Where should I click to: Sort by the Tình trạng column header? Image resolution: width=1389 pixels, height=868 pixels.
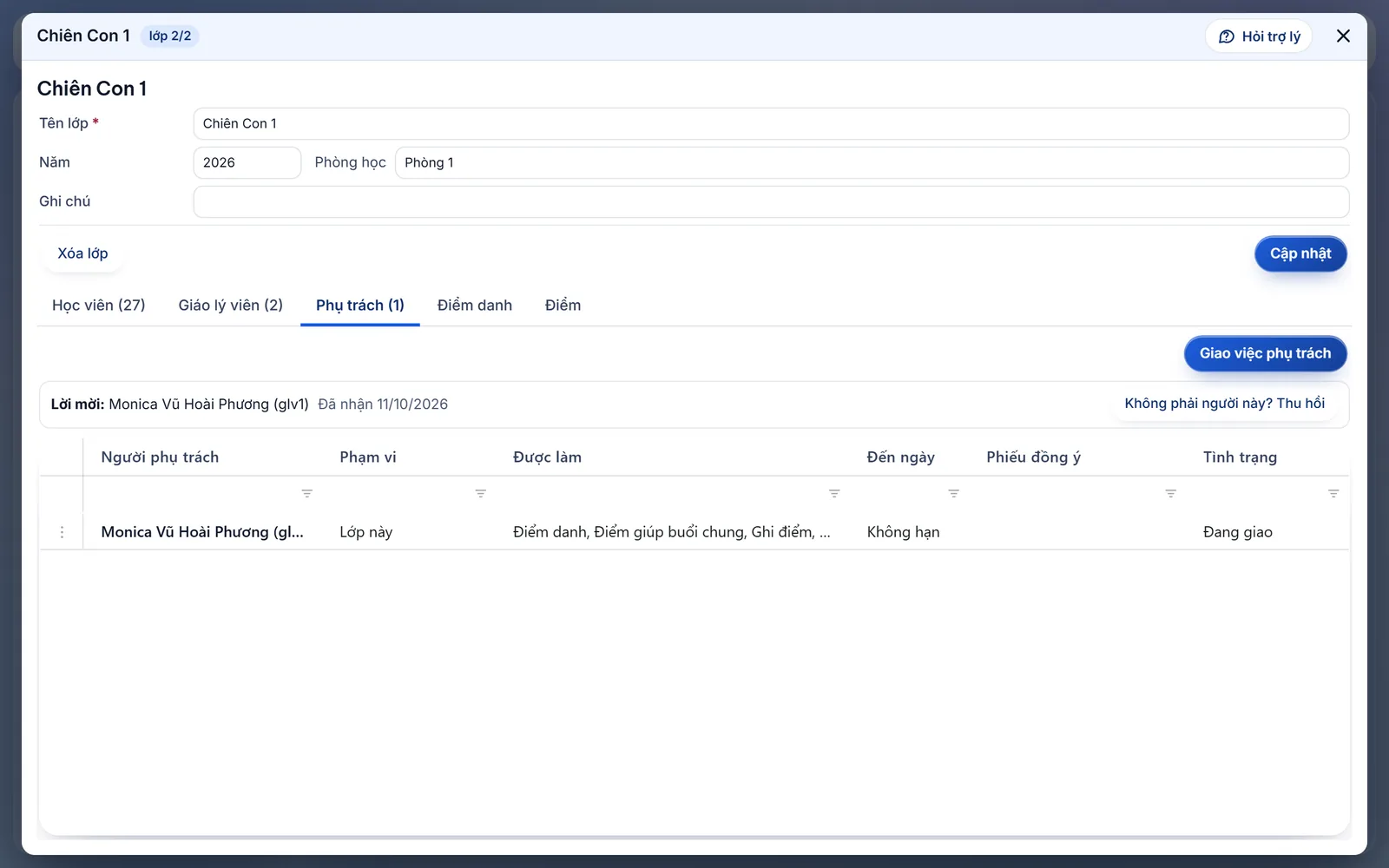1240,457
